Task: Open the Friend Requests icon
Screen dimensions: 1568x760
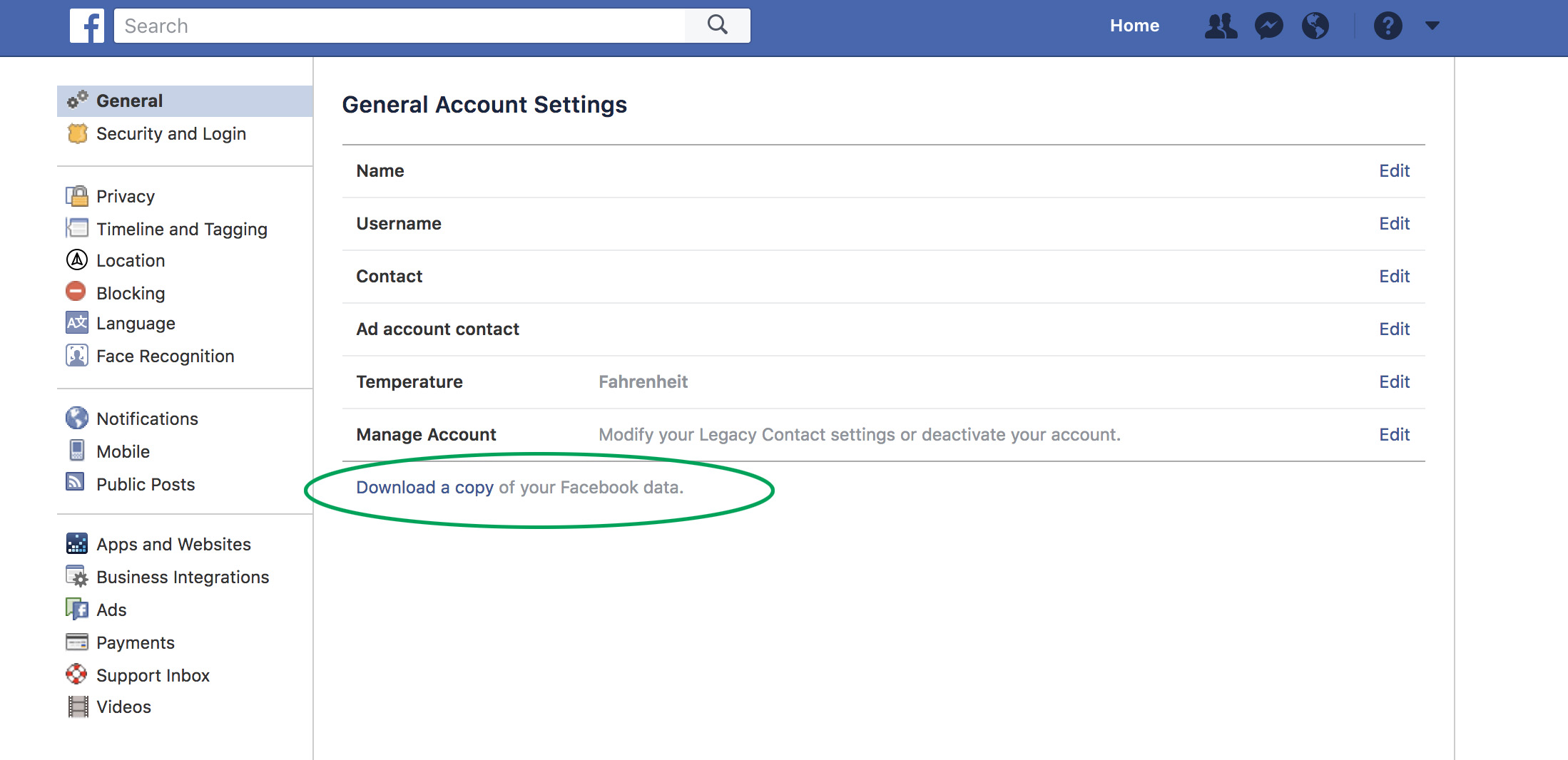Action: tap(1221, 26)
